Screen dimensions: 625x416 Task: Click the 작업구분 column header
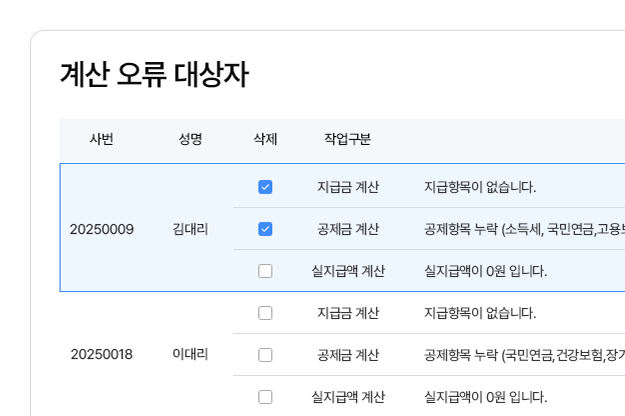click(347, 139)
